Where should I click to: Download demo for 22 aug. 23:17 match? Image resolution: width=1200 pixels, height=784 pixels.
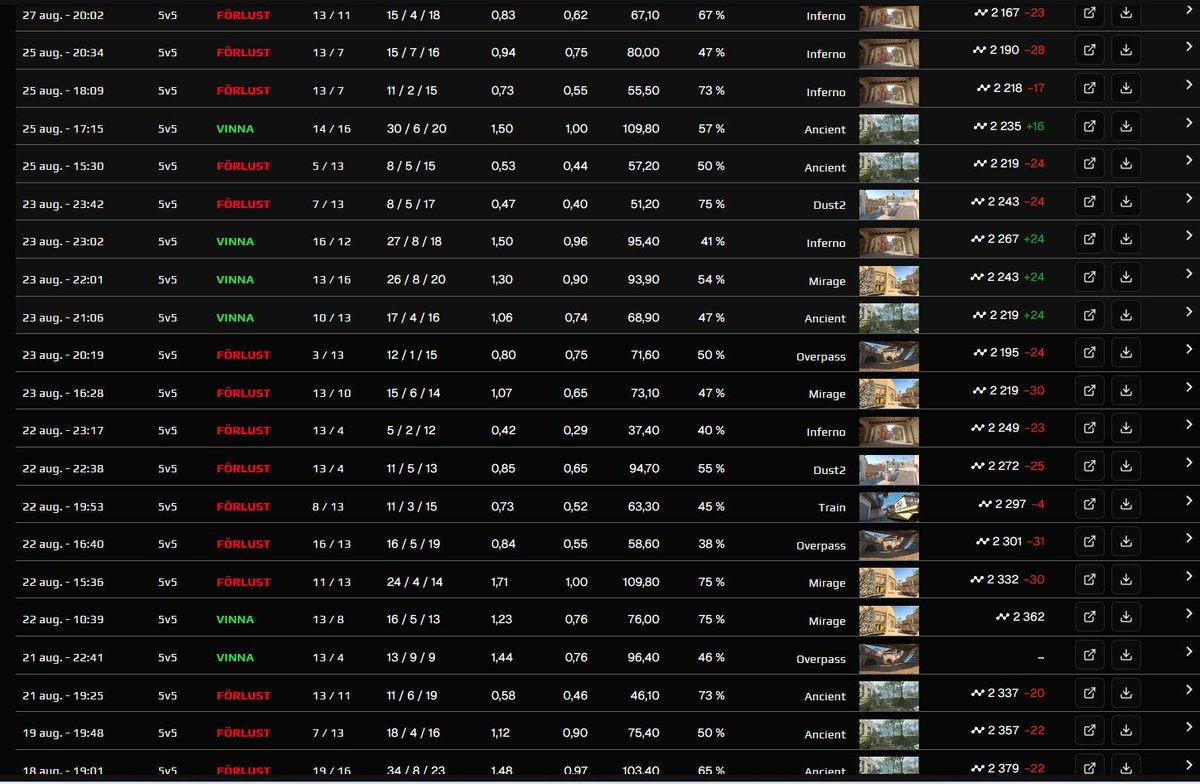(1126, 428)
